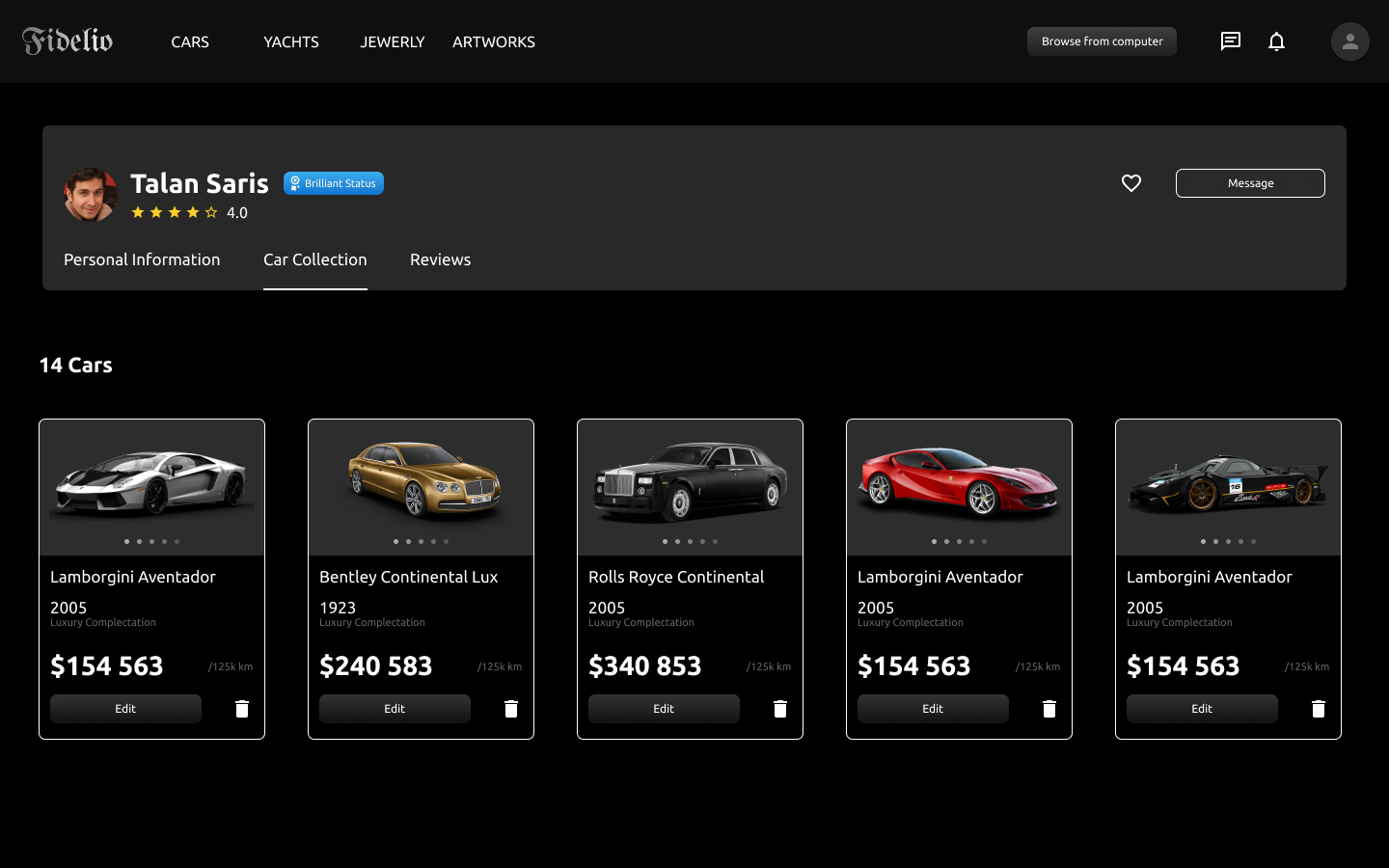Remove the black race car listing

(x=1319, y=709)
